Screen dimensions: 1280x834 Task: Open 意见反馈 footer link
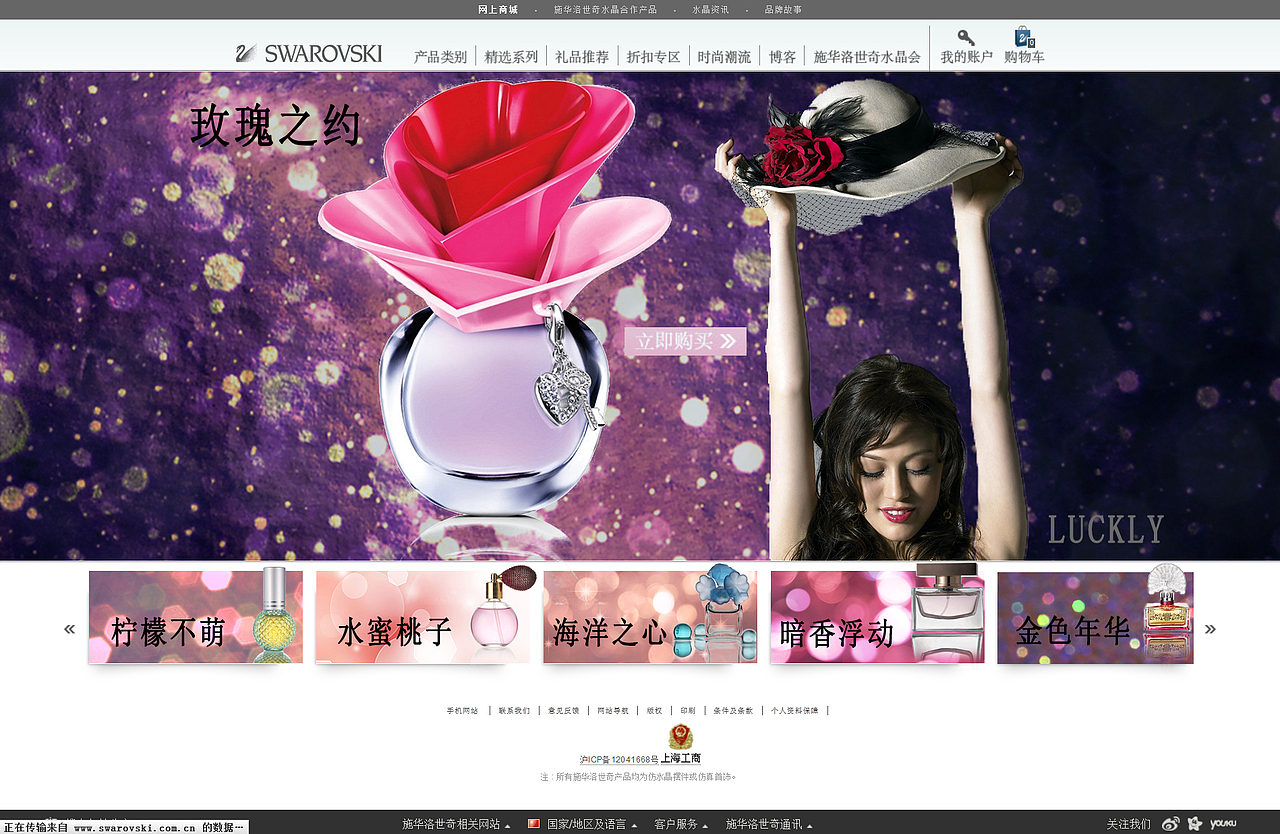point(563,711)
